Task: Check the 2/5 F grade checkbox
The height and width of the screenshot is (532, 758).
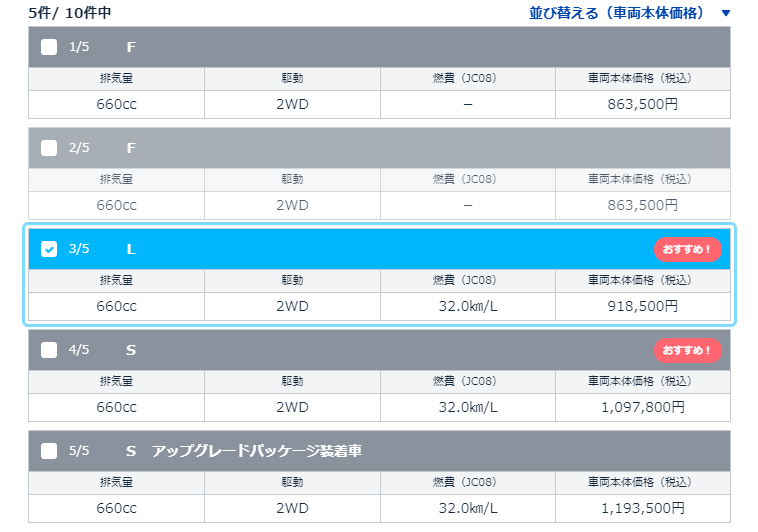Action: click(x=49, y=148)
